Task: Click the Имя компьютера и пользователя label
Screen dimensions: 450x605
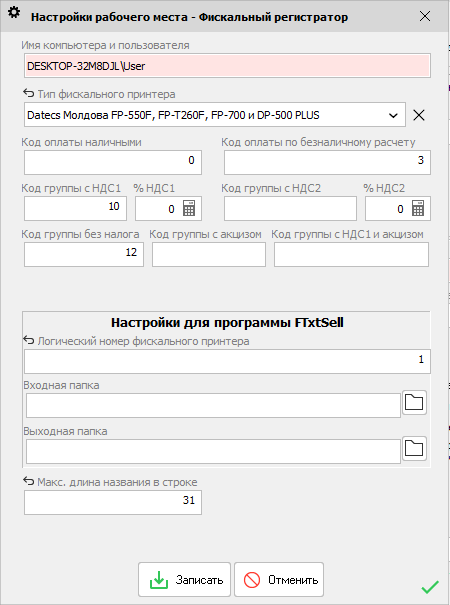Action: click(105, 45)
